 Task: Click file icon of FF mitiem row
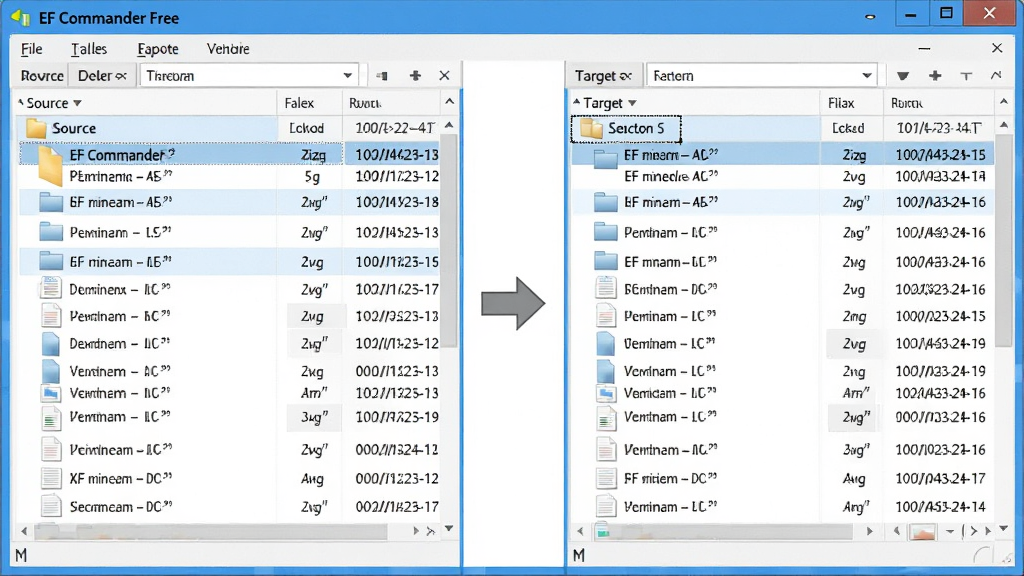tap(606, 479)
